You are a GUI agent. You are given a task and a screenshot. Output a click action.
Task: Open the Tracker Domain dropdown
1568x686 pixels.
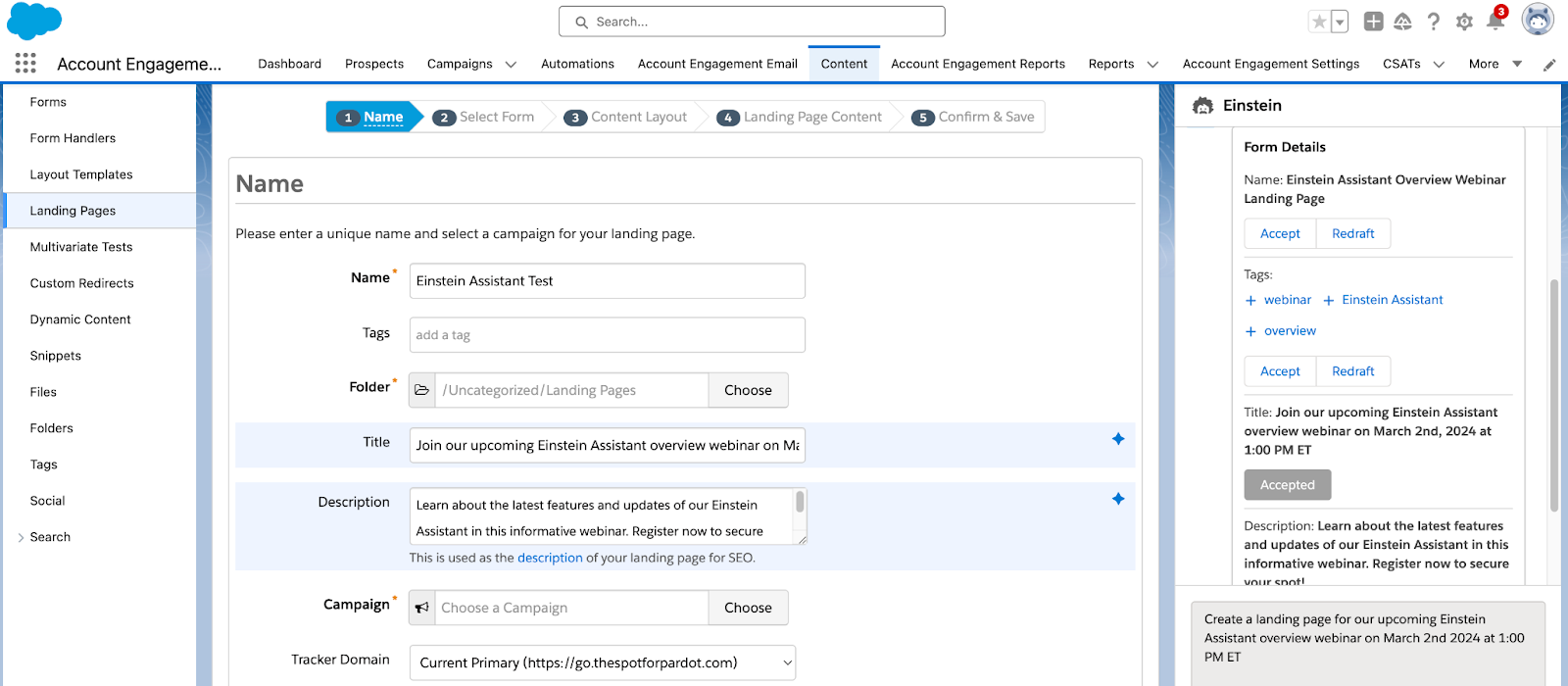click(603, 662)
